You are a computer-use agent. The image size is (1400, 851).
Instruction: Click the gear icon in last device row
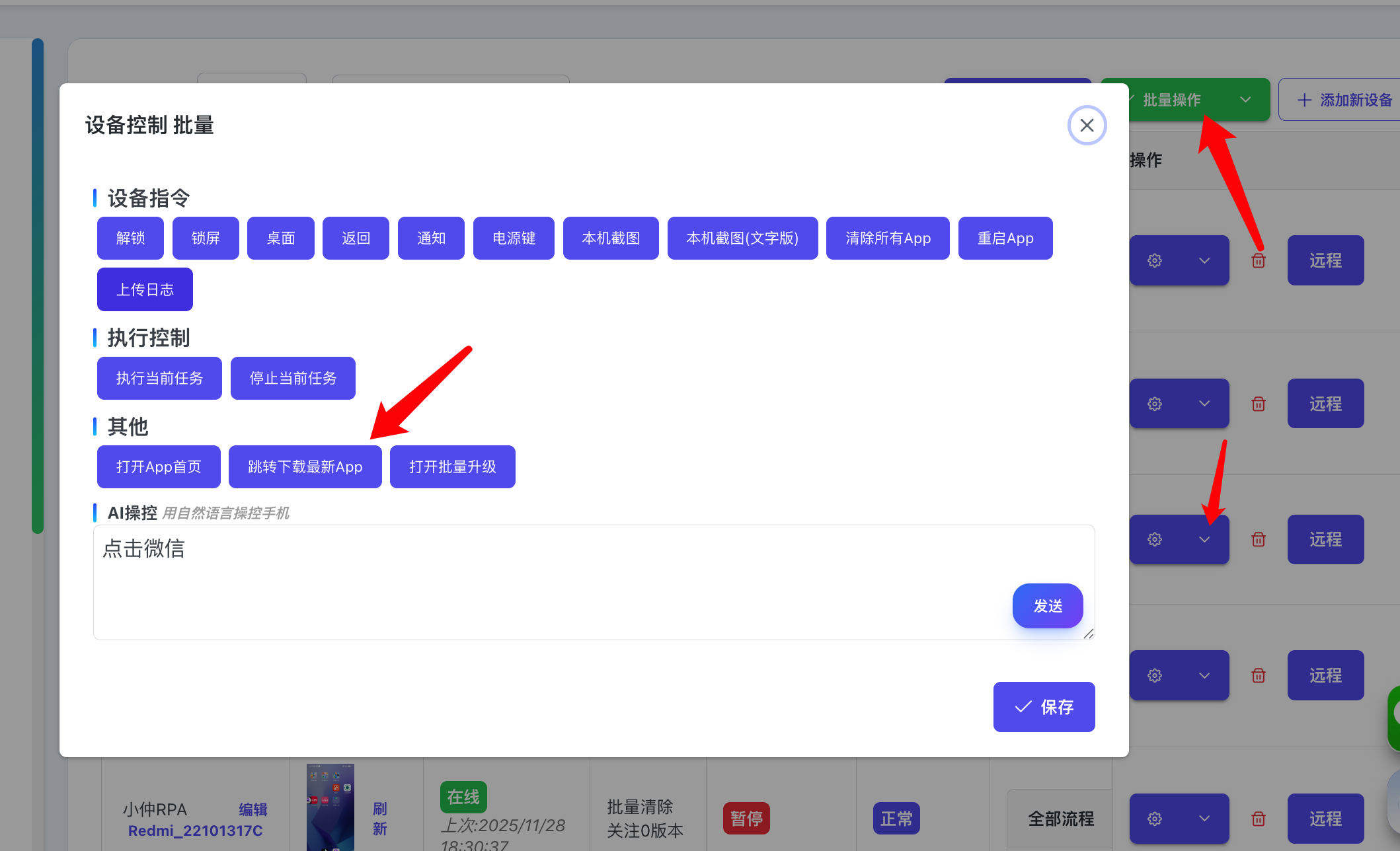[1155, 819]
